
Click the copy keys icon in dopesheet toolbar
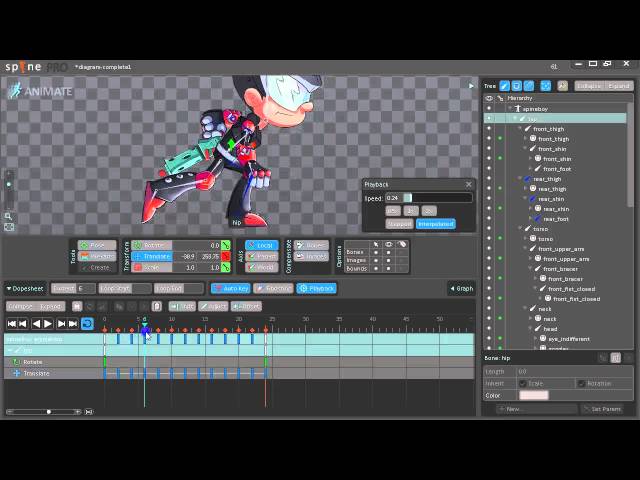(119, 306)
